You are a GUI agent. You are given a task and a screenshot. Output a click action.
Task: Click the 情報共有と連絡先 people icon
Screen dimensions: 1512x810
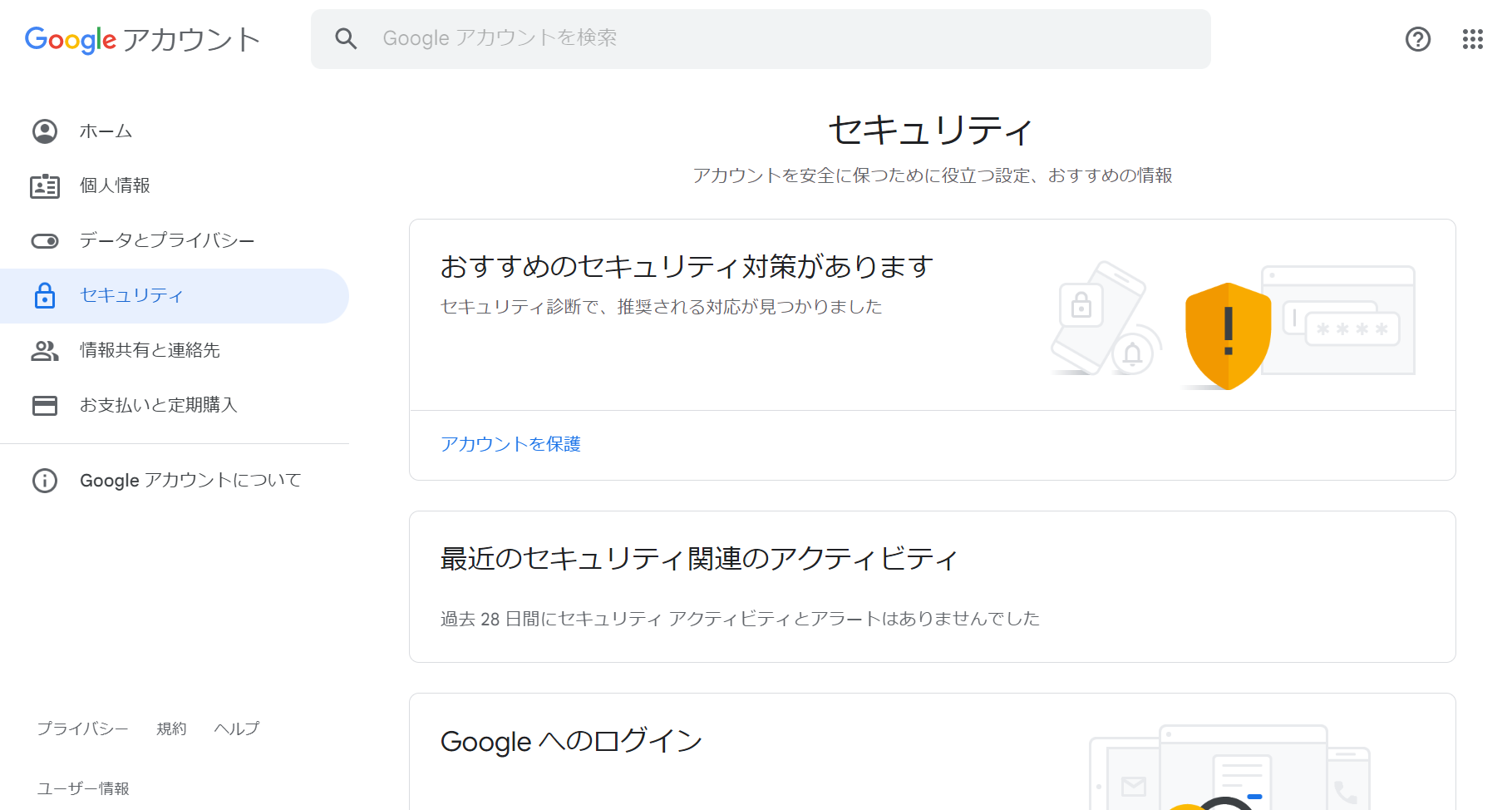[x=45, y=351]
